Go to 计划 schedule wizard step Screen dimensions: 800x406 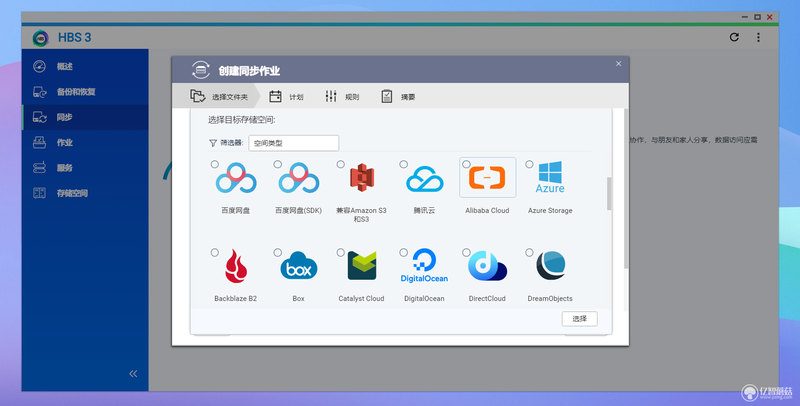click(286, 96)
